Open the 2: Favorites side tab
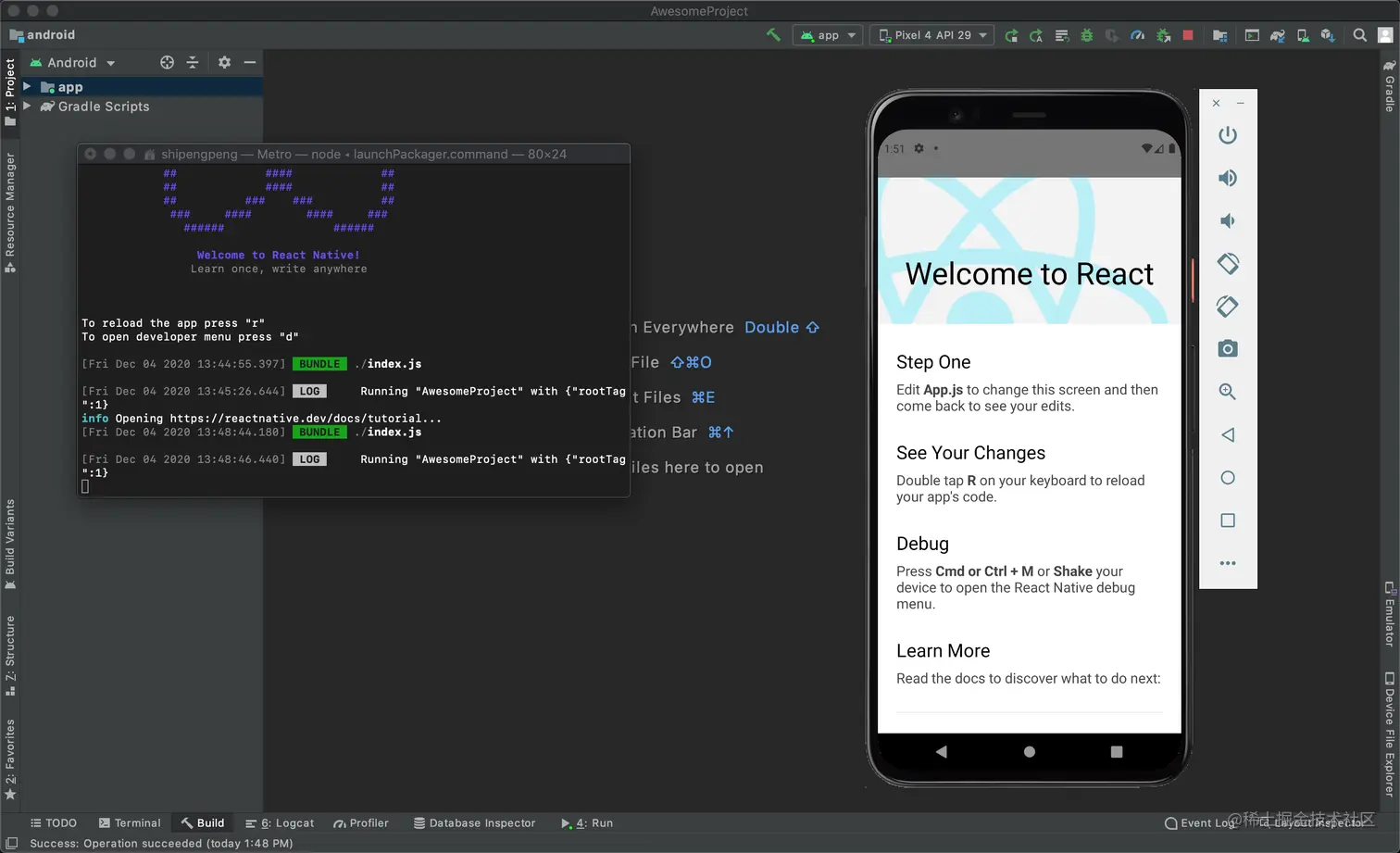This screenshot has height=853, width=1400. coord(10,759)
